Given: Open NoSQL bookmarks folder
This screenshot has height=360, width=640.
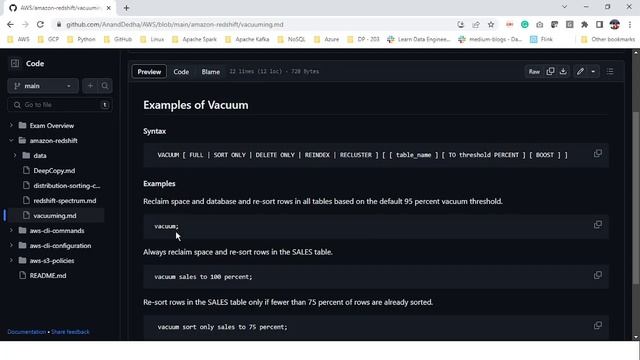Looking at the screenshot, I should pyautogui.click(x=291, y=39).
